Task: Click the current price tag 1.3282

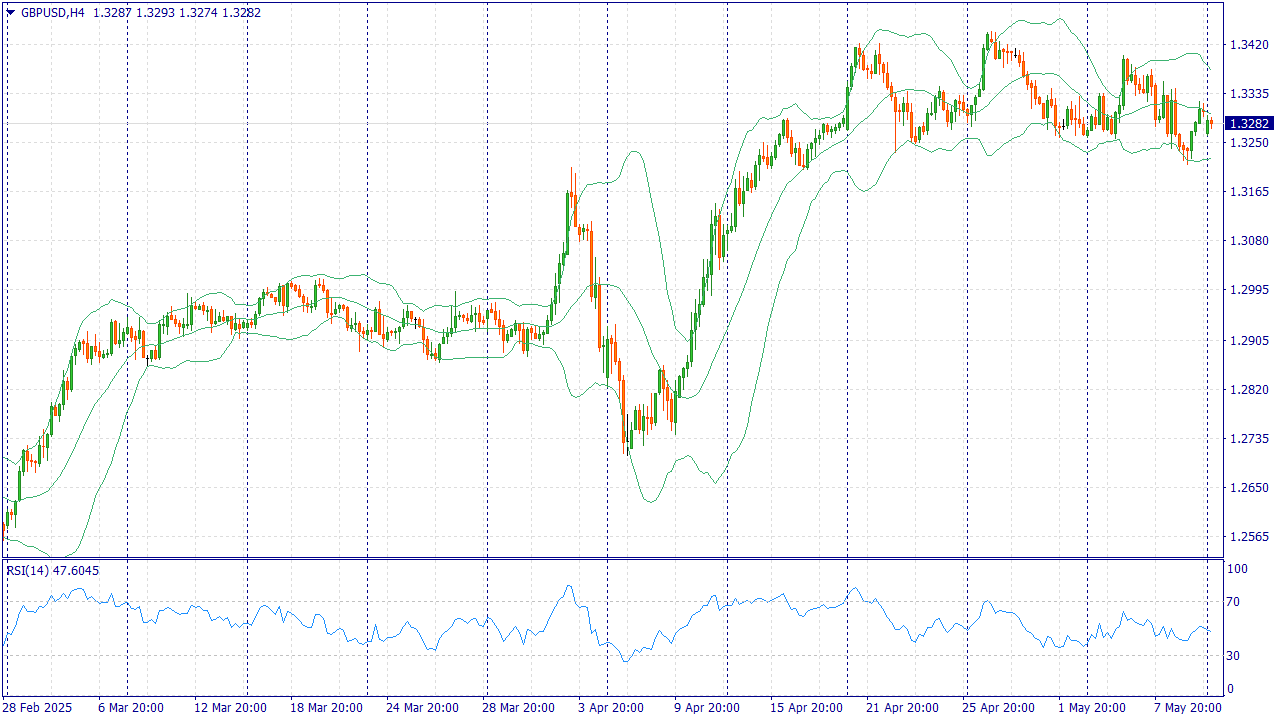Action: 1249,123
